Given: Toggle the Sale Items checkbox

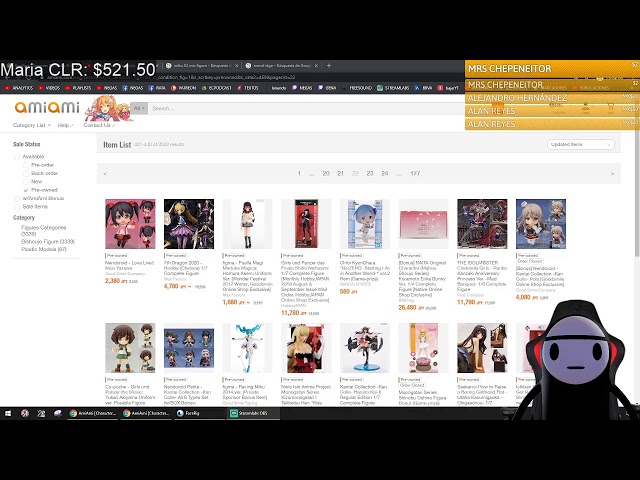Looking at the screenshot, I should pos(17,207).
